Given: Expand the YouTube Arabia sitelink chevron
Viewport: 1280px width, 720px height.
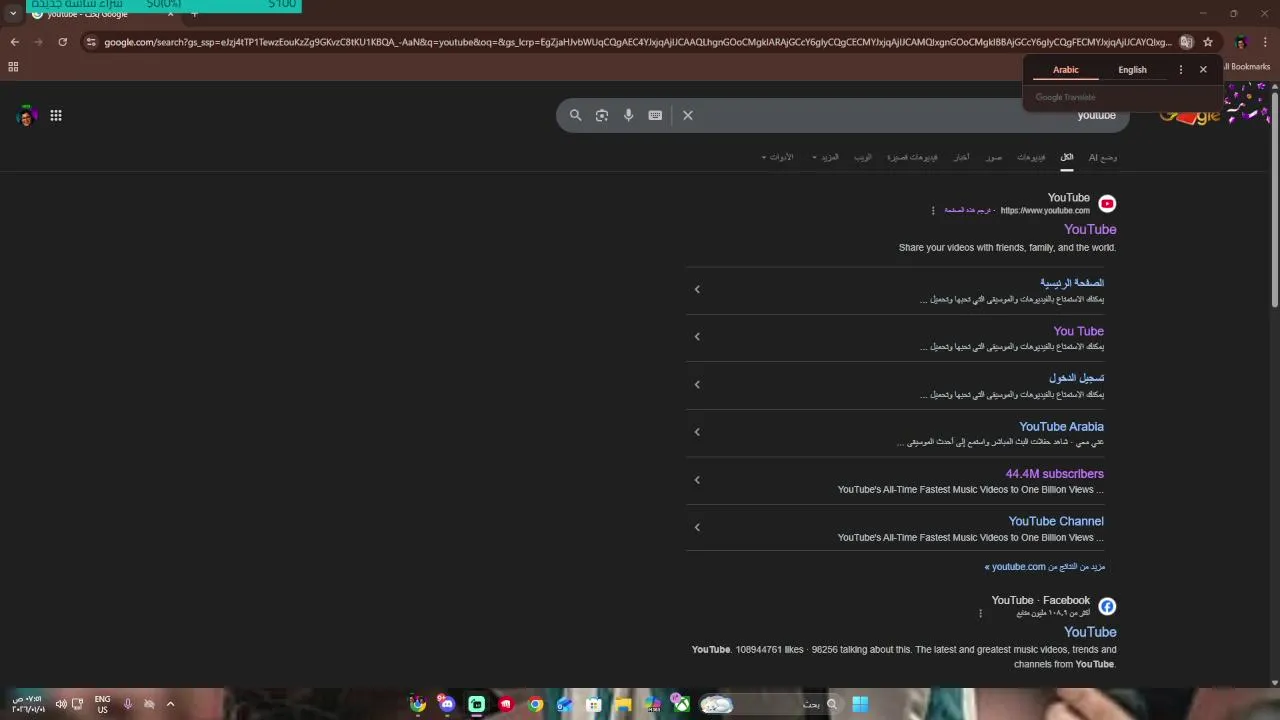Looking at the screenshot, I should click(x=697, y=432).
